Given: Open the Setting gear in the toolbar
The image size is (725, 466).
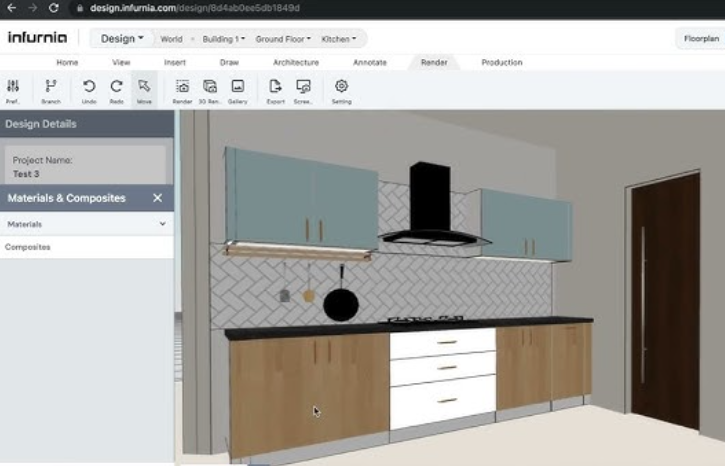Looking at the screenshot, I should click(342, 91).
